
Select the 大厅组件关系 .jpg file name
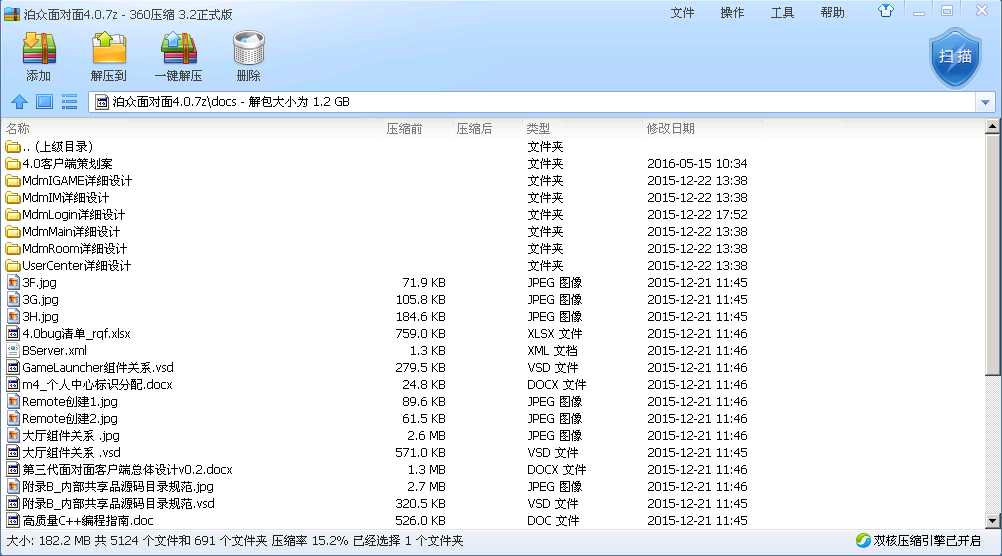(71, 436)
